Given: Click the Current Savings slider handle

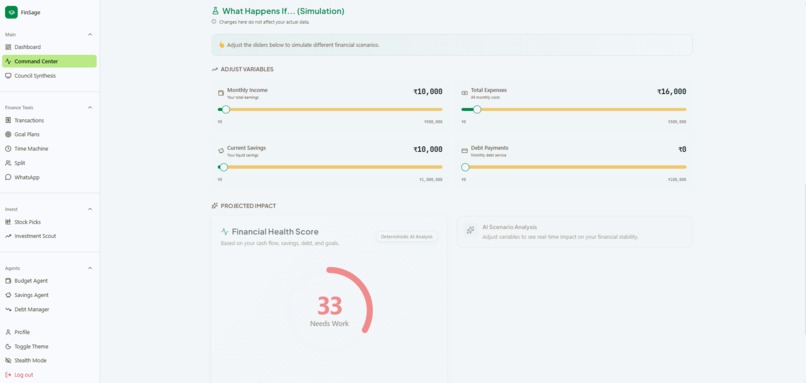Looking at the screenshot, I should pos(224,167).
